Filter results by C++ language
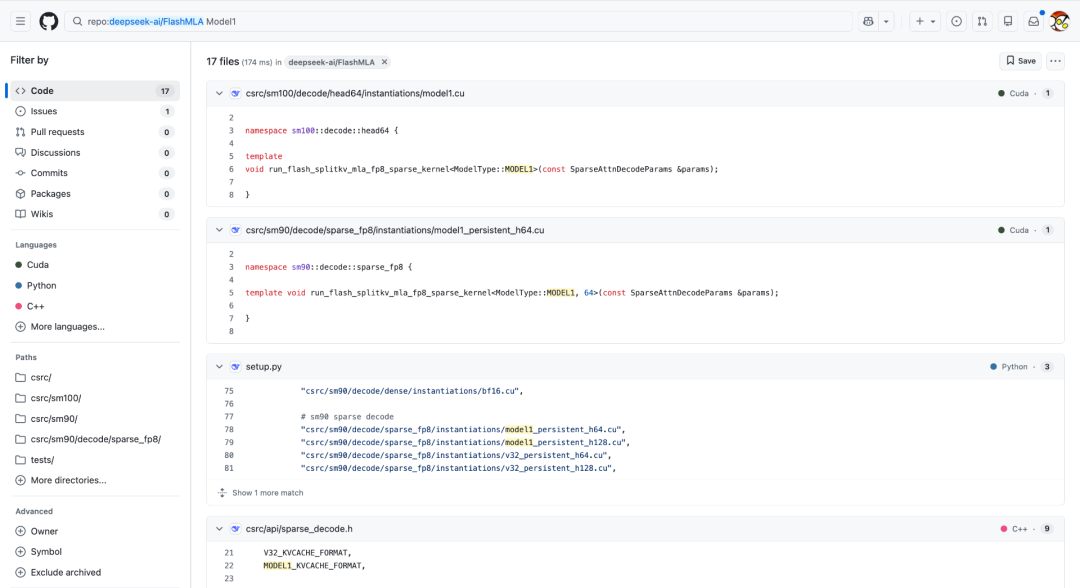The image size is (1080, 588). [x=36, y=306]
